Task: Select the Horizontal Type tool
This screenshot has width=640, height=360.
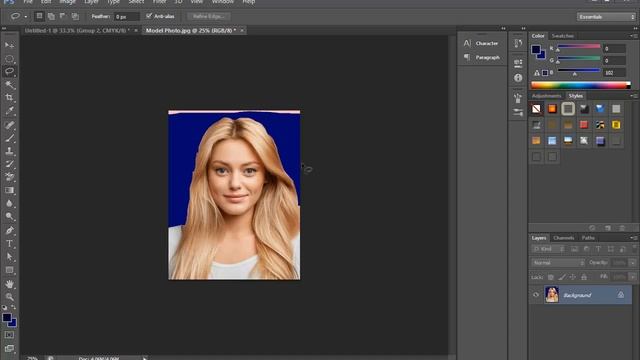Action: (9, 244)
